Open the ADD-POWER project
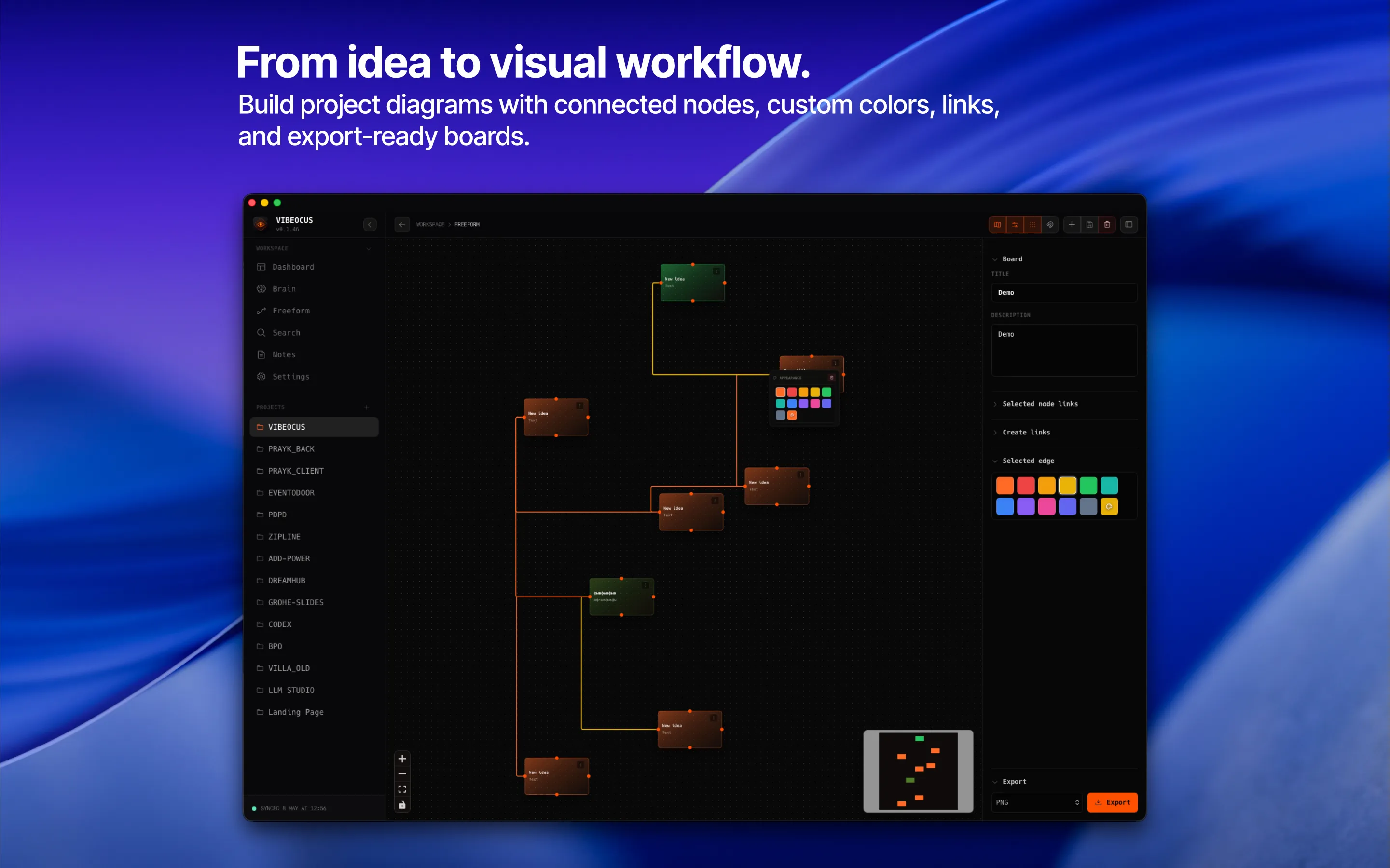This screenshot has height=868, width=1390. point(314,558)
